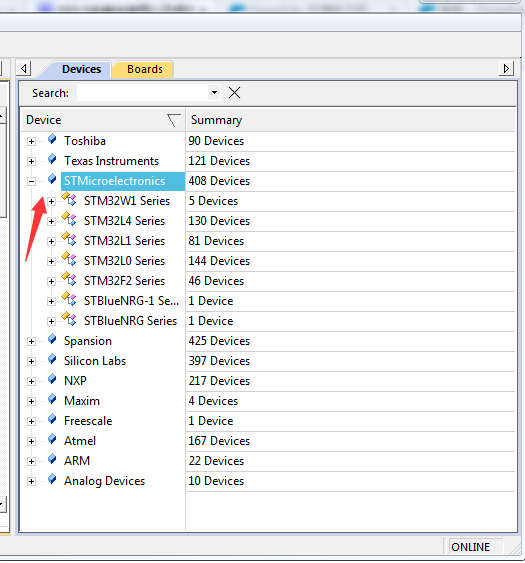Click the STM32F2 Series family icon
The width and height of the screenshot is (525, 563).
69,280
